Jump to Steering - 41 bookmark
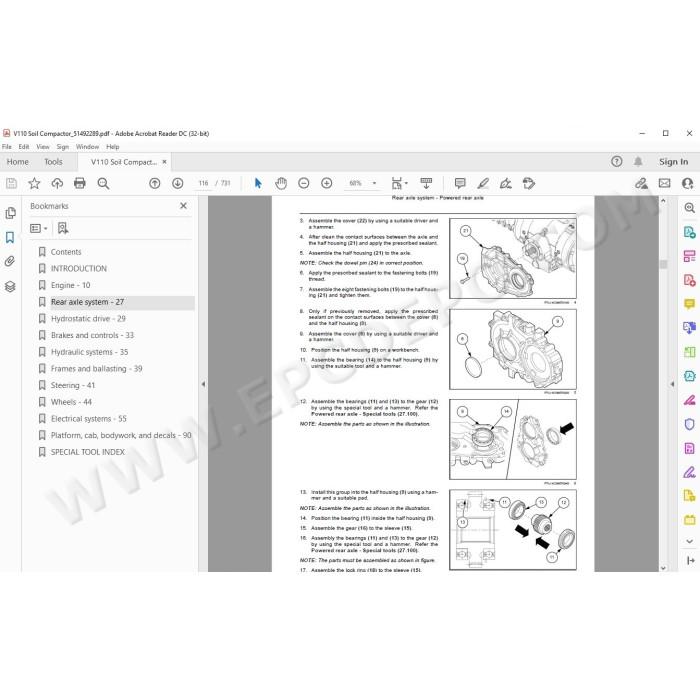Screen dimensions: 700x700 click(x=73, y=385)
